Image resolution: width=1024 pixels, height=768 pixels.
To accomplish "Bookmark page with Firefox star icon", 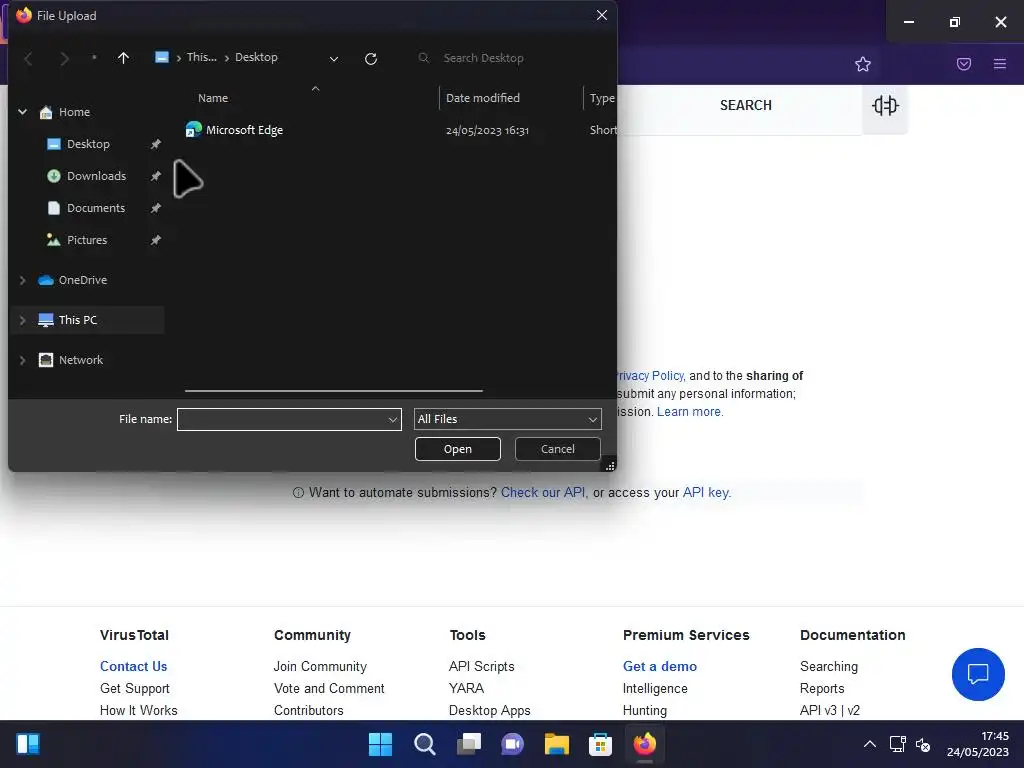I will [863, 64].
